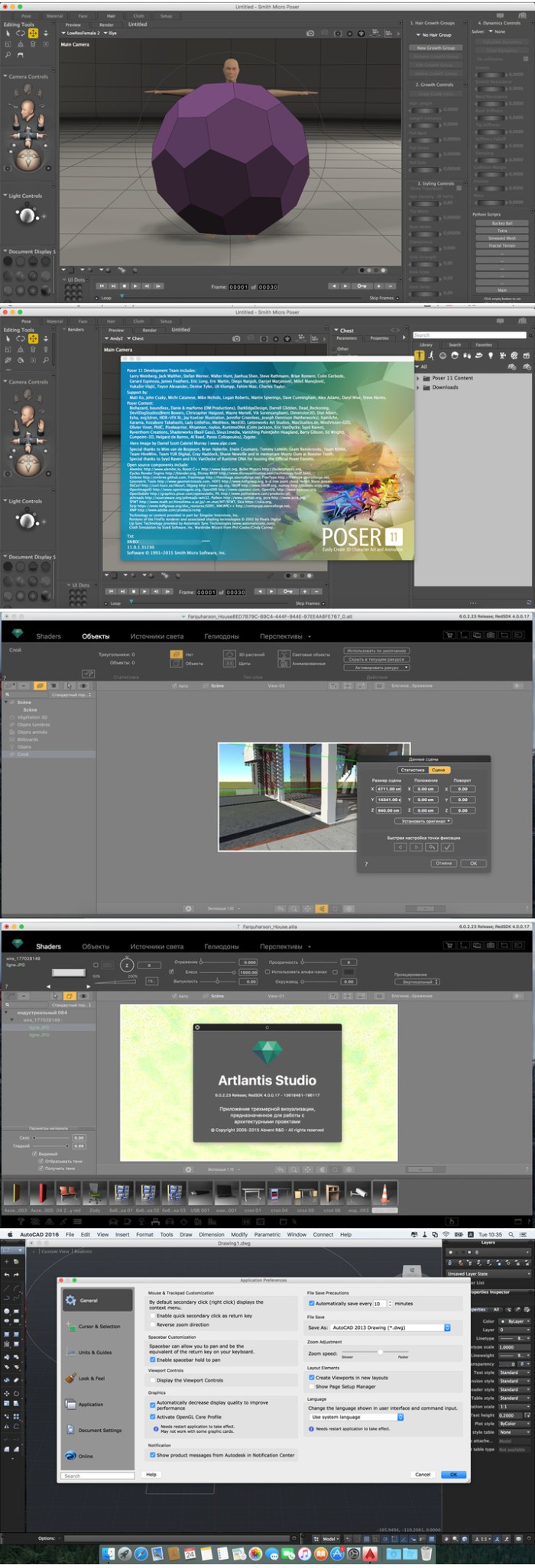The width and height of the screenshot is (535, 1568).
Task: Switch to 'Гелиодоны' tab in Shaders window
Action: tap(222, 946)
